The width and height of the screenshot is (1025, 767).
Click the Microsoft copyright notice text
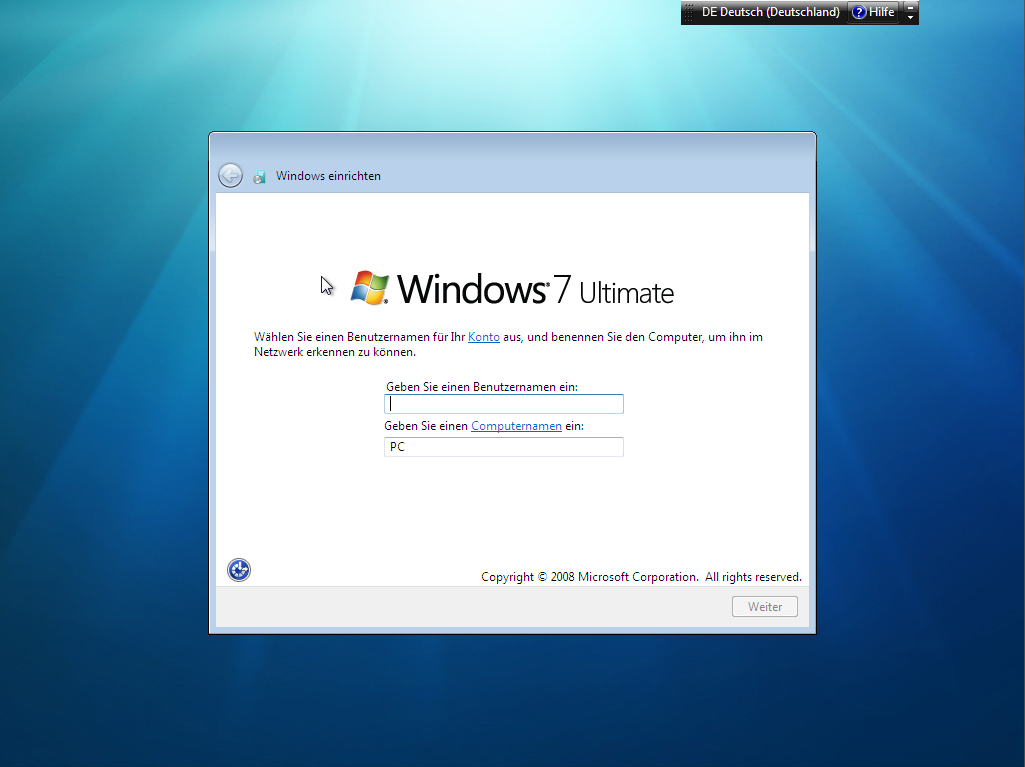click(x=641, y=577)
